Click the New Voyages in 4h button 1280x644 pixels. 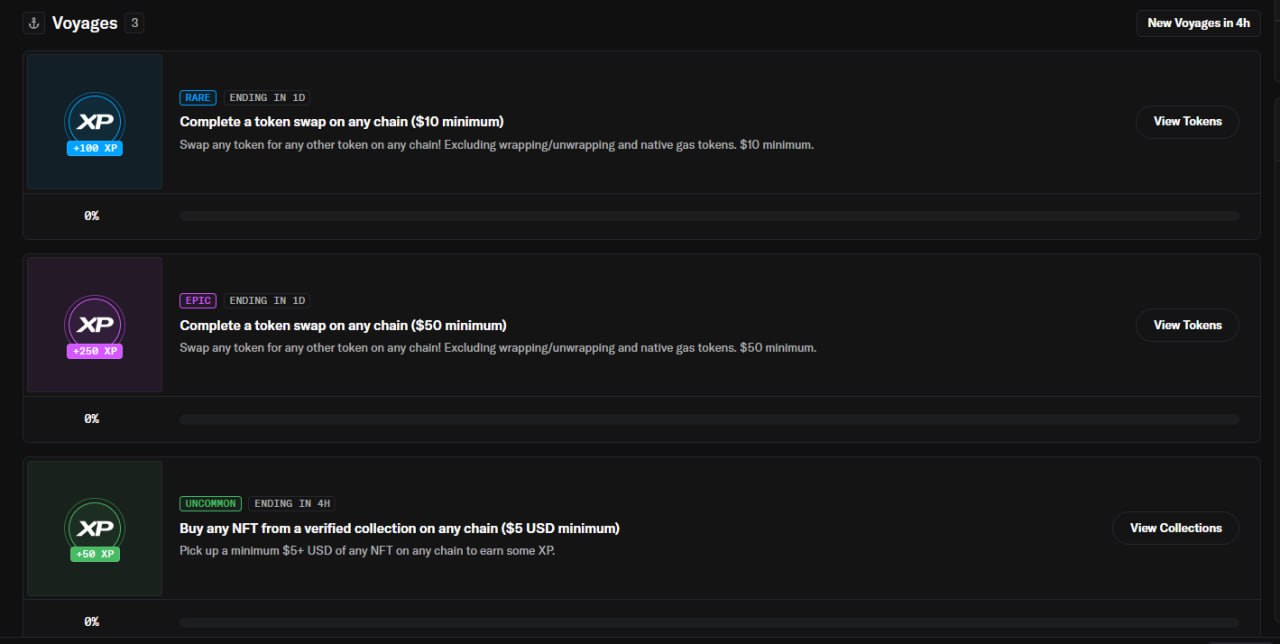click(x=1198, y=23)
